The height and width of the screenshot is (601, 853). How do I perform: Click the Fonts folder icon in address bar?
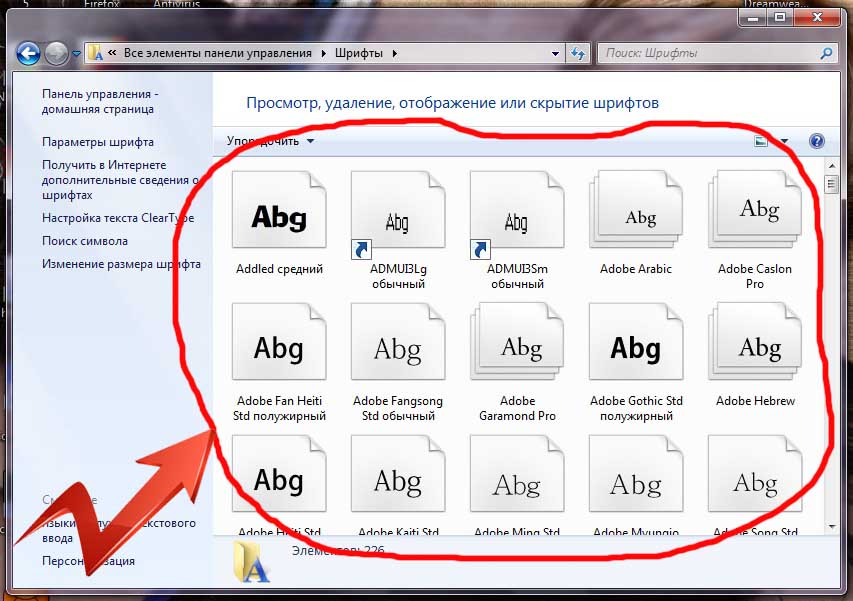click(x=95, y=53)
